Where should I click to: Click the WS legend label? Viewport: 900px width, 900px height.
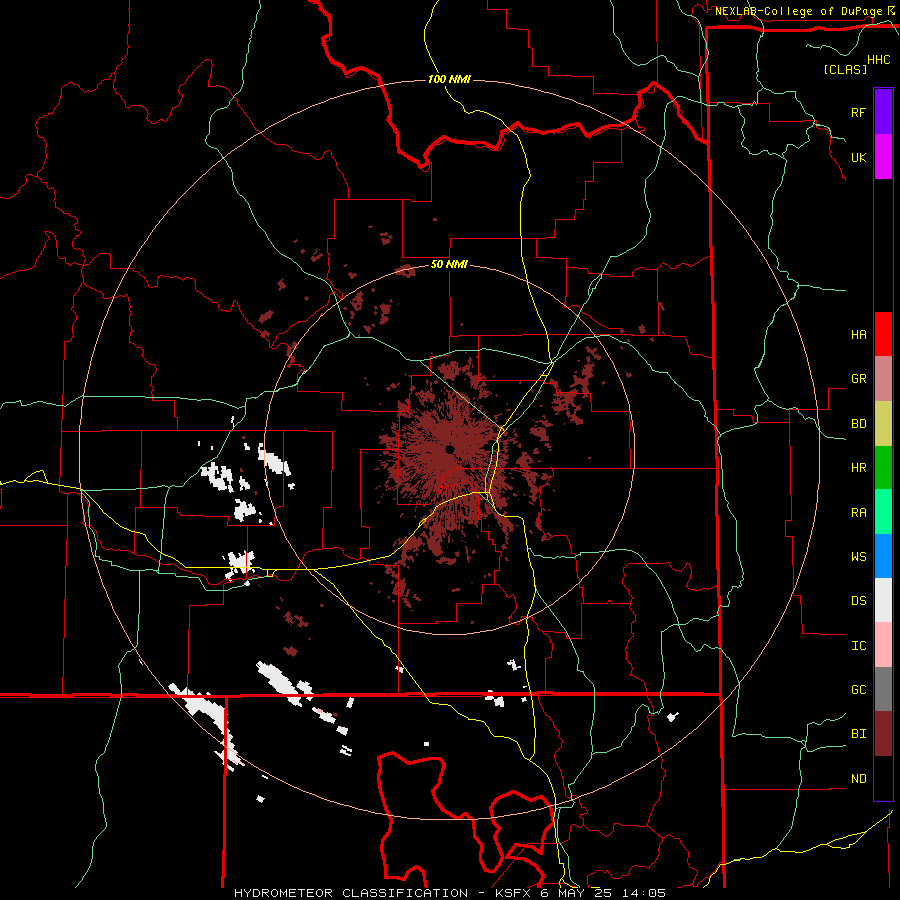click(858, 556)
